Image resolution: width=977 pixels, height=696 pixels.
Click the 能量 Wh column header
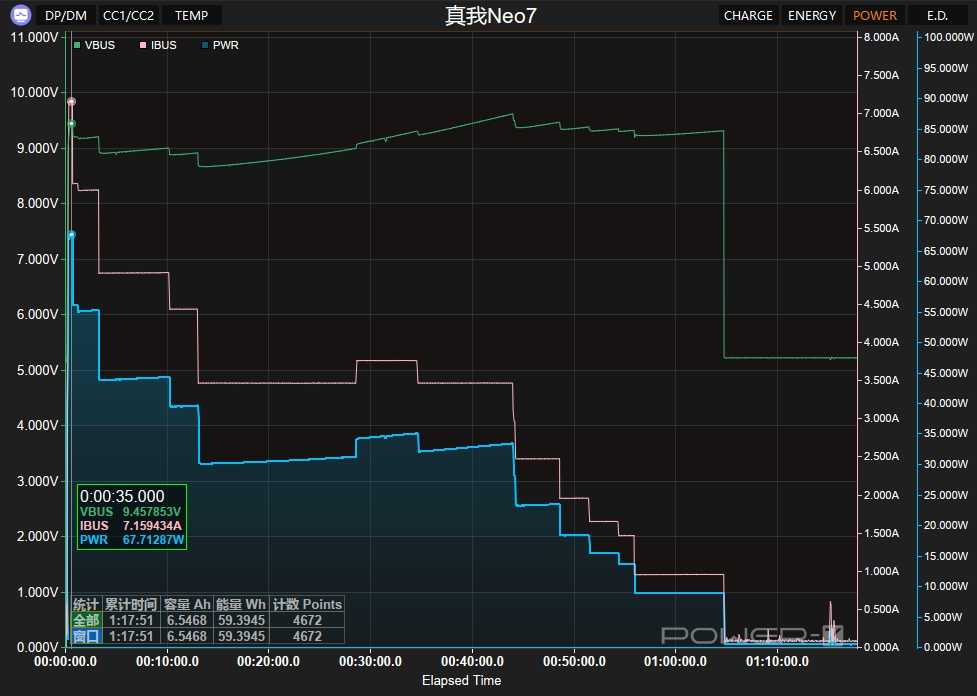pos(241,604)
